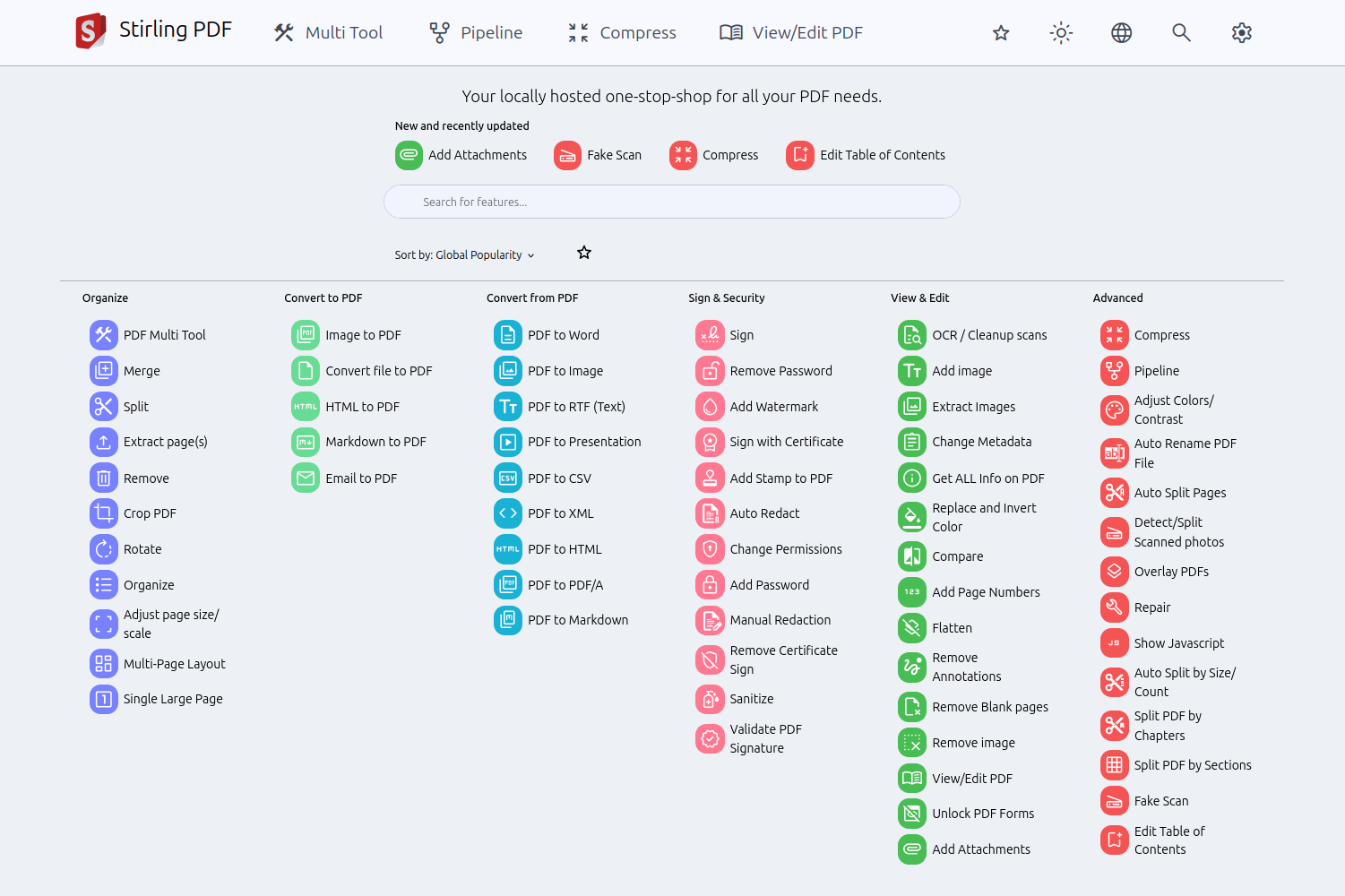Screen dimensions: 1345x896
Task: Open the favorites star in the navbar
Action: pyautogui.click(x=1001, y=33)
